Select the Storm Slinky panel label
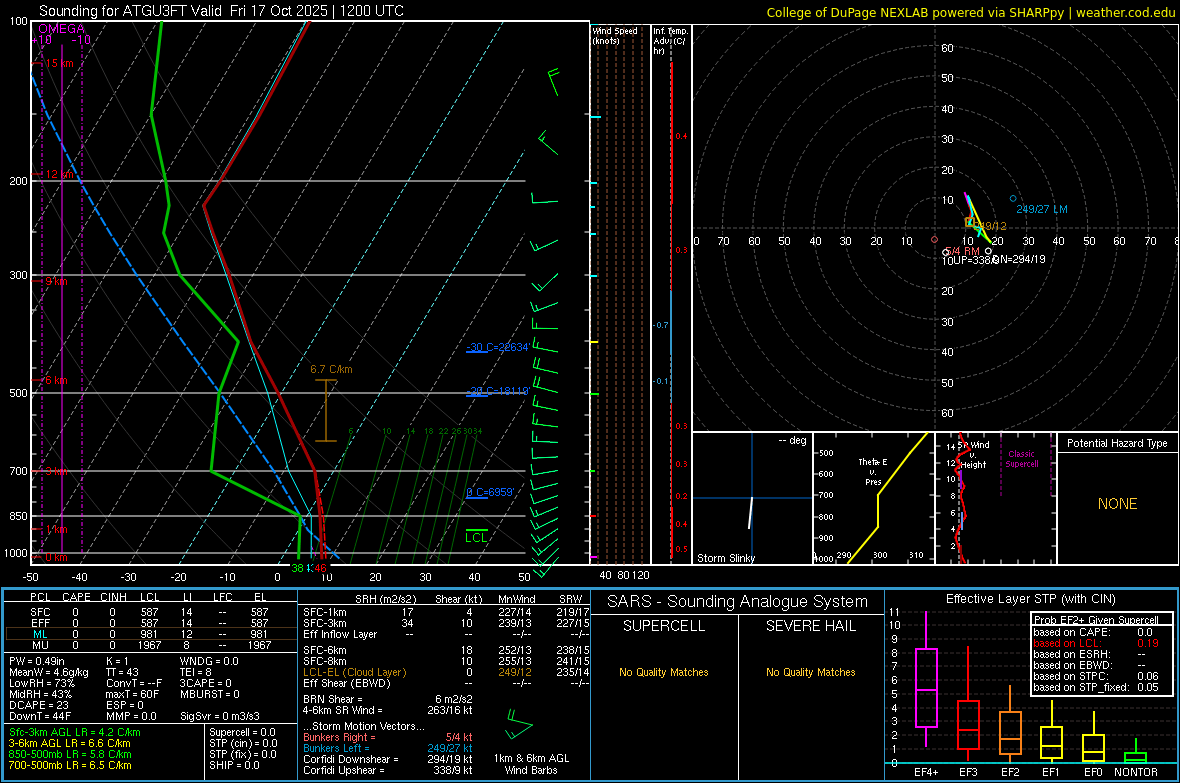 coord(725,558)
